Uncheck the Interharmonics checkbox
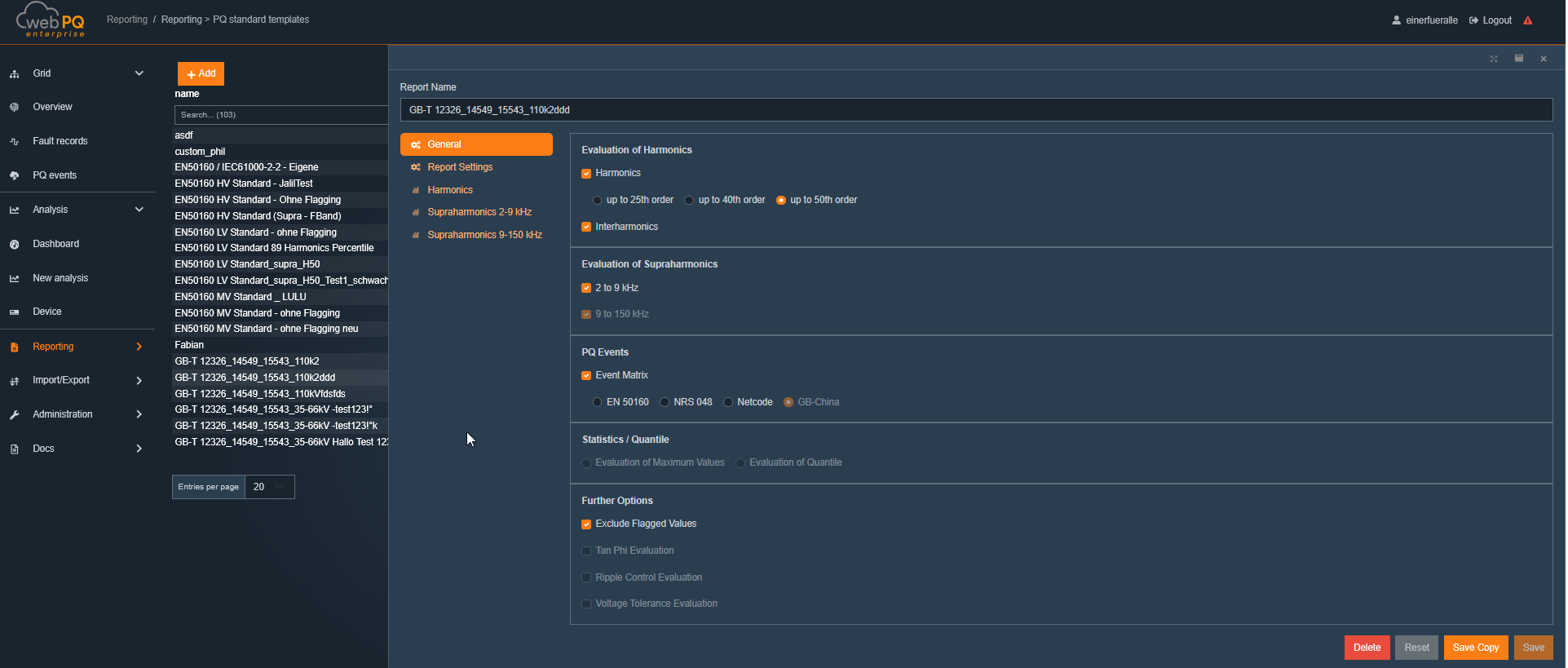 [586, 227]
